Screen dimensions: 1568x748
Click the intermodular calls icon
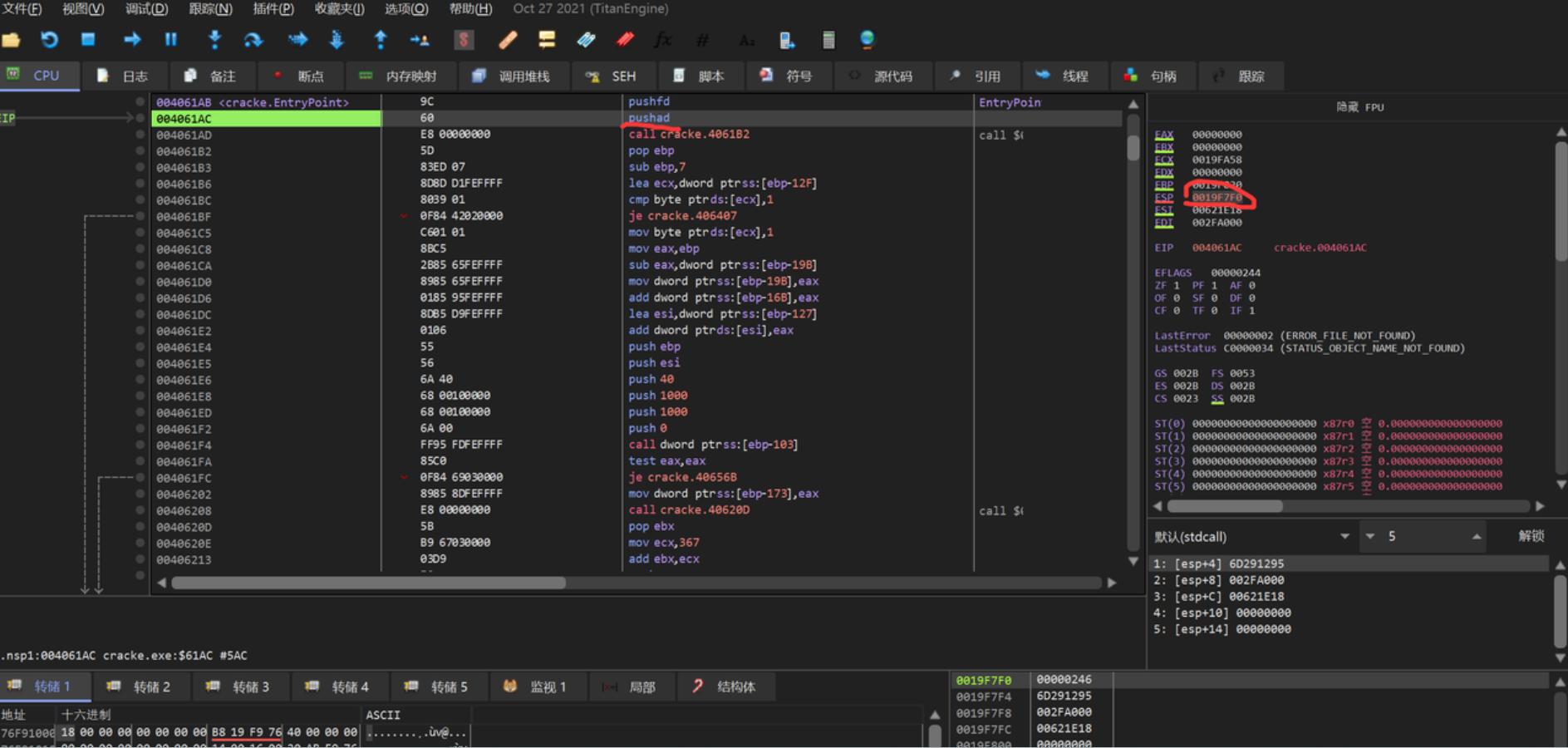tap(786, 39)
